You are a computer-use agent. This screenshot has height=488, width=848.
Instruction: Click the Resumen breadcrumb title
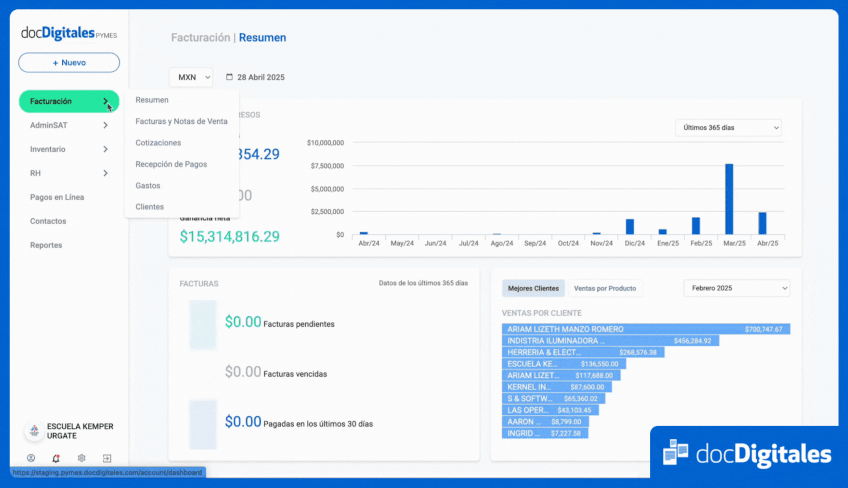point(262,37)
